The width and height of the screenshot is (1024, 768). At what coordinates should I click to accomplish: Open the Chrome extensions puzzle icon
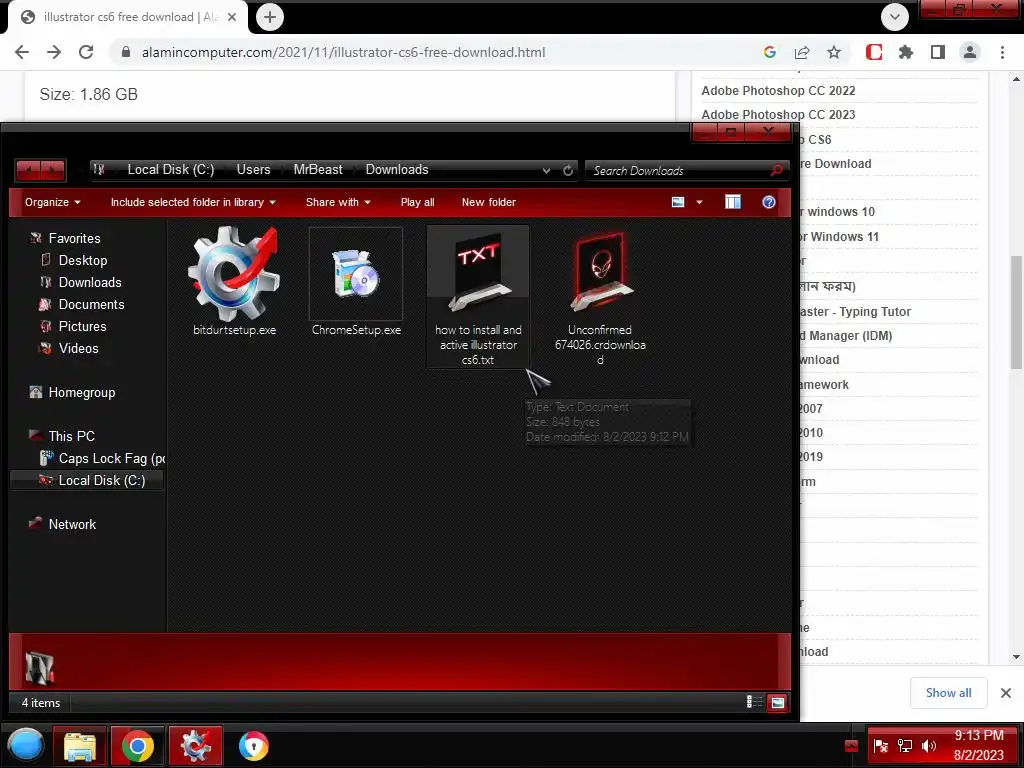[x=906, y=52]
